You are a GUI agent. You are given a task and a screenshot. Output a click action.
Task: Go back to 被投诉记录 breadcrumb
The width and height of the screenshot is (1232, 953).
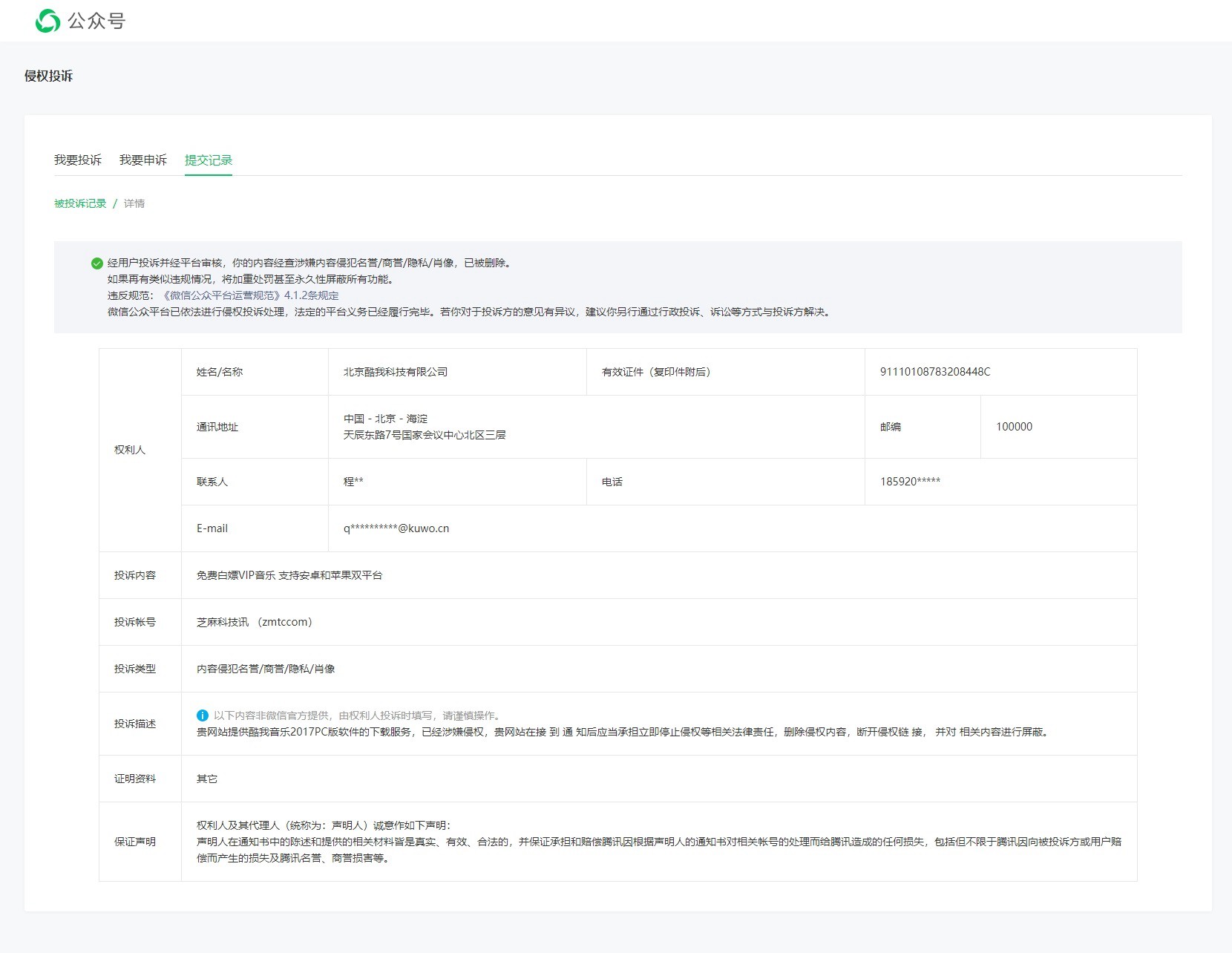[x=80, y=203]
